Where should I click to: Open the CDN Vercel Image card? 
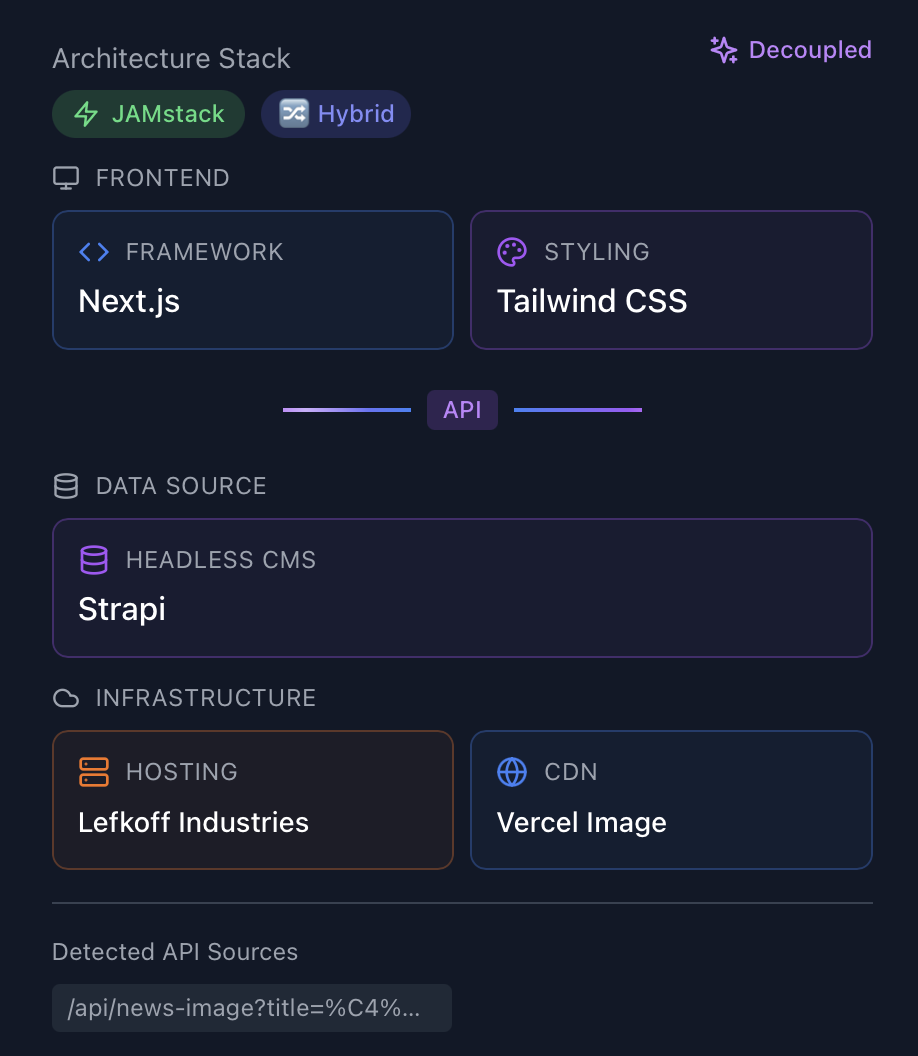(671, 800)
